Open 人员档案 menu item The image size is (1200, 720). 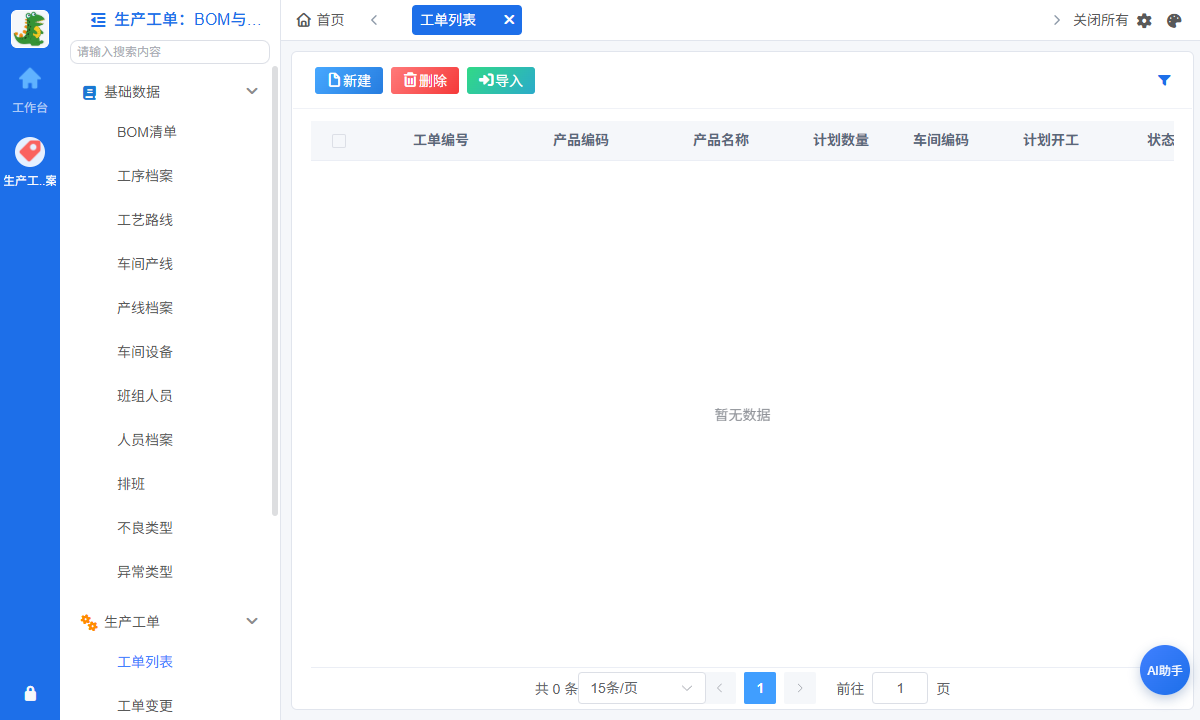coord(145,440)
